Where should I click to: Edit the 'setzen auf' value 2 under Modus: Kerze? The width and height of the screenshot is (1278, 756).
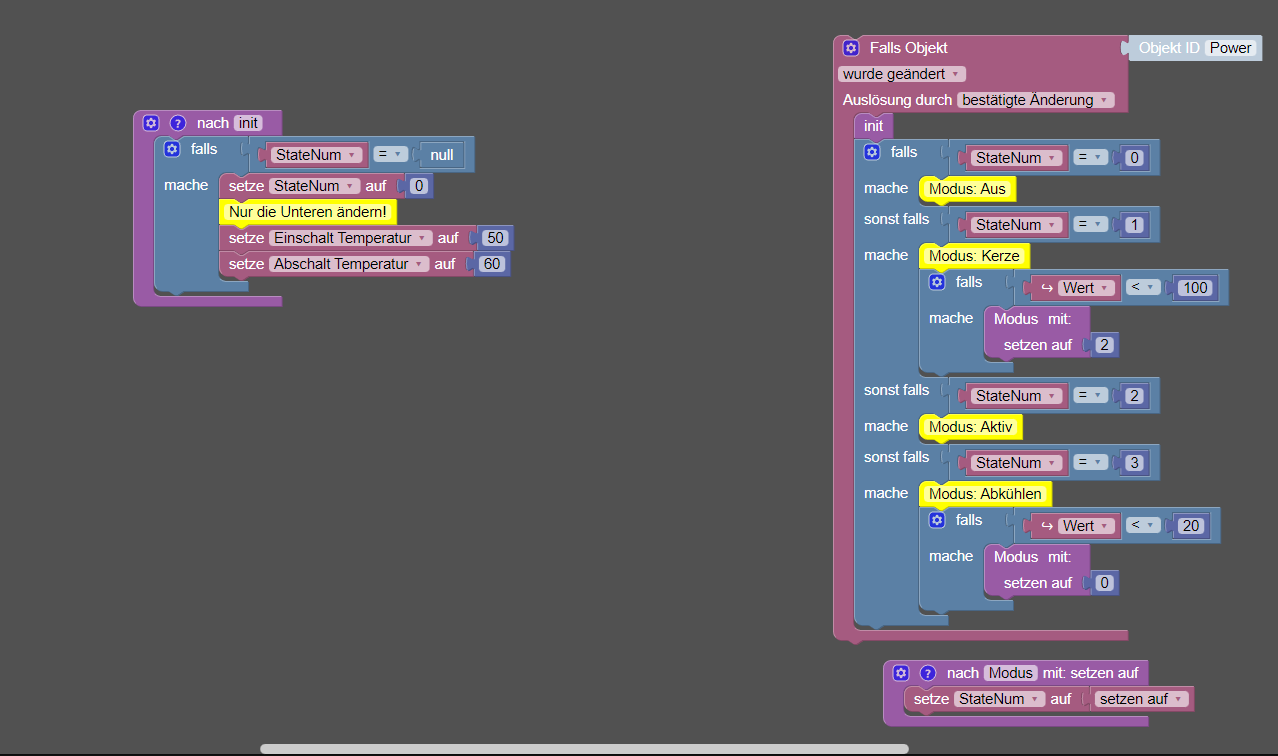click(x=1103, y=345)
